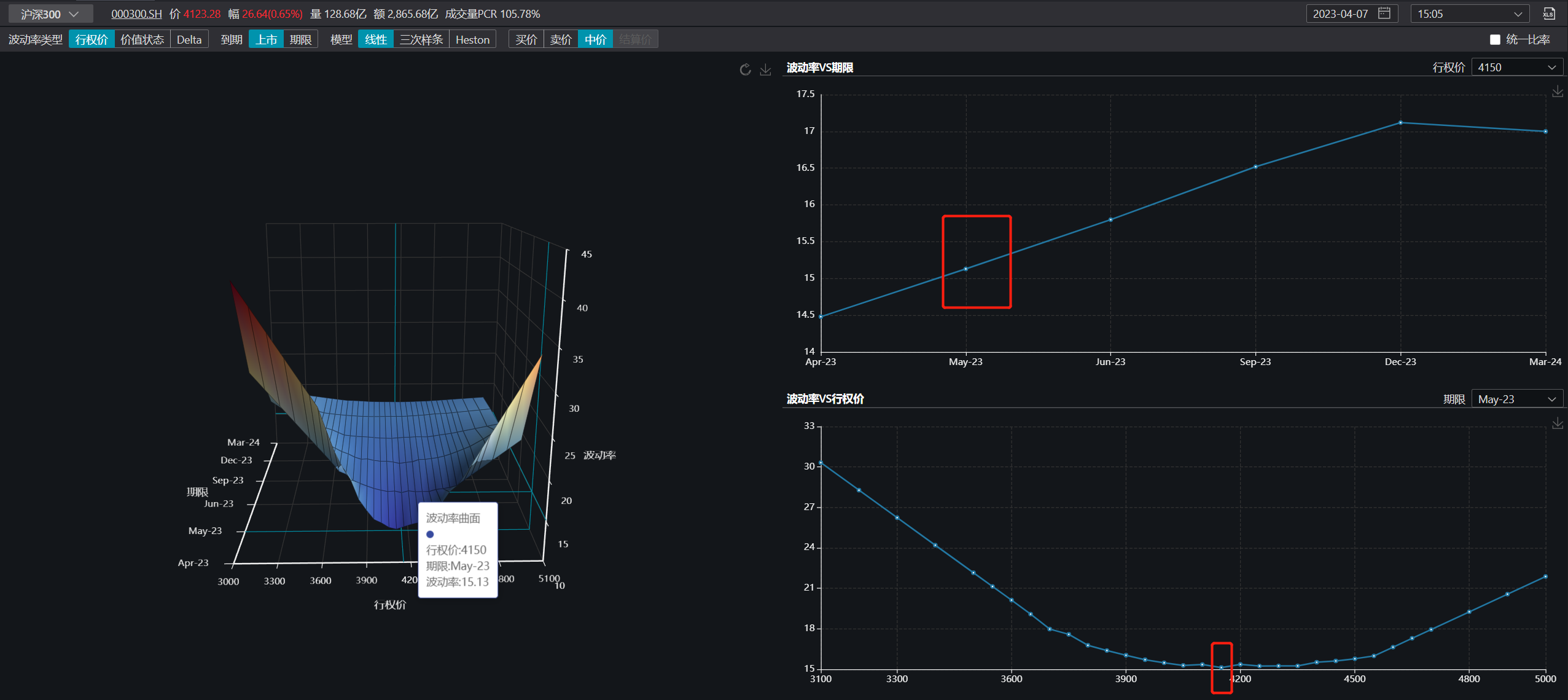This screenshot has height=700, width=1568.
Task: Open the 行权价 4150 dropdown
Action: click(x=1516, y=68)
